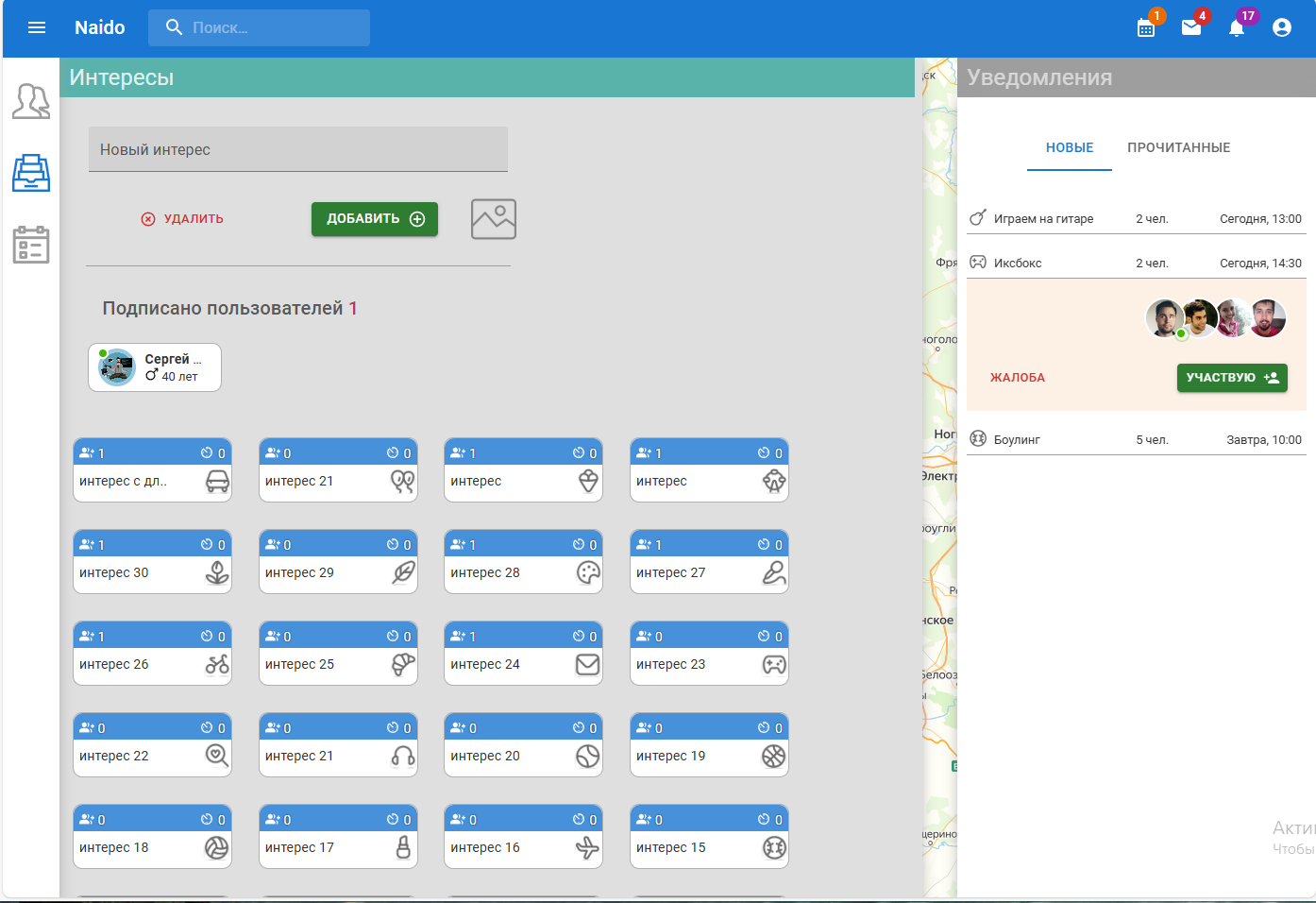The width and height of the screenshot is (1316, 903).
Task: Select the 'Иксбокс' notification row
Action: (x=1137, y=264)
